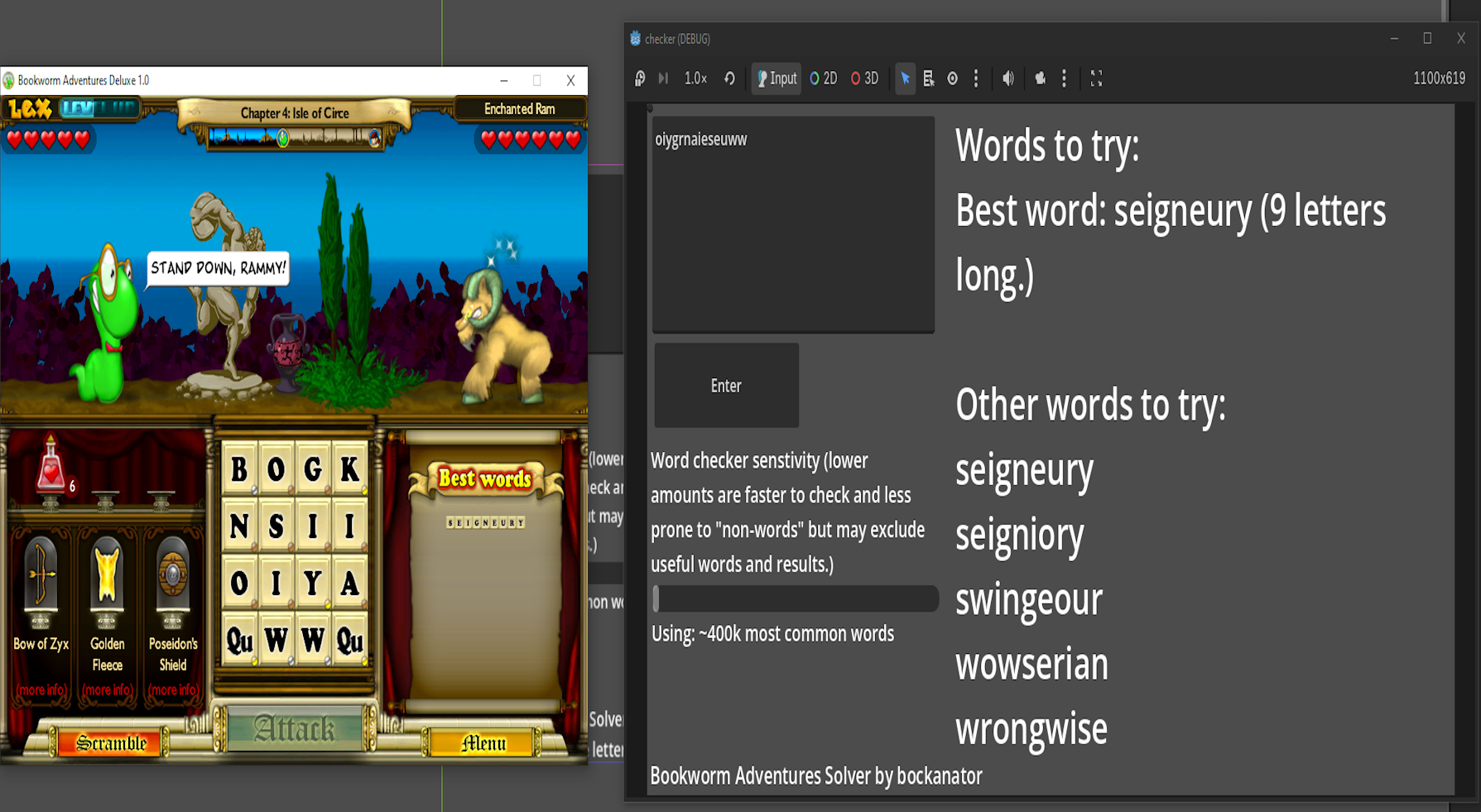Pick the A letter tile

[349, 584]
